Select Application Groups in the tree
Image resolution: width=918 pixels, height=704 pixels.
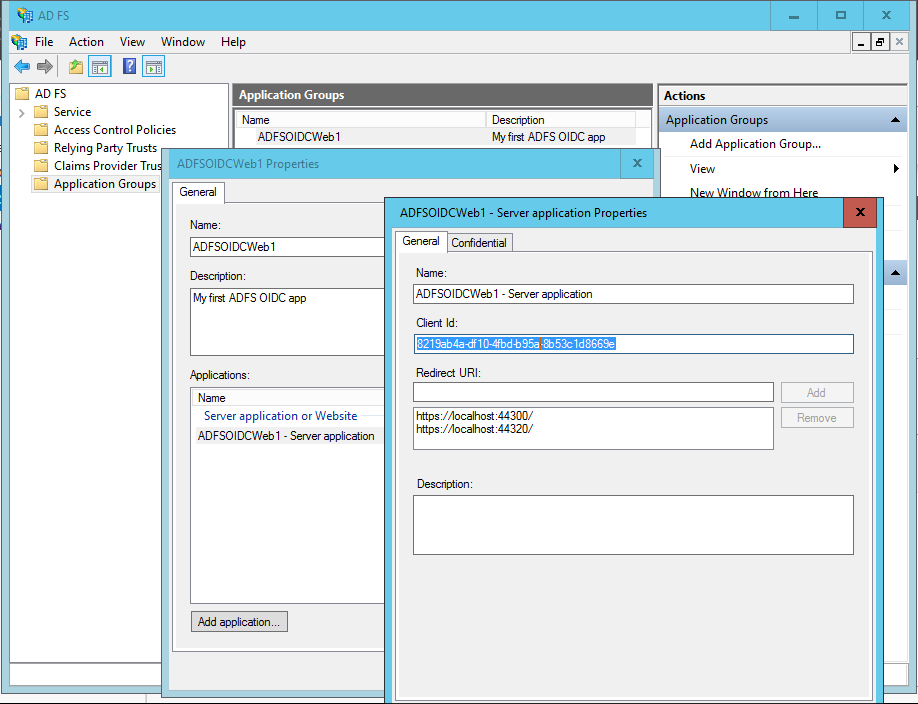click(x=105, y=184)
